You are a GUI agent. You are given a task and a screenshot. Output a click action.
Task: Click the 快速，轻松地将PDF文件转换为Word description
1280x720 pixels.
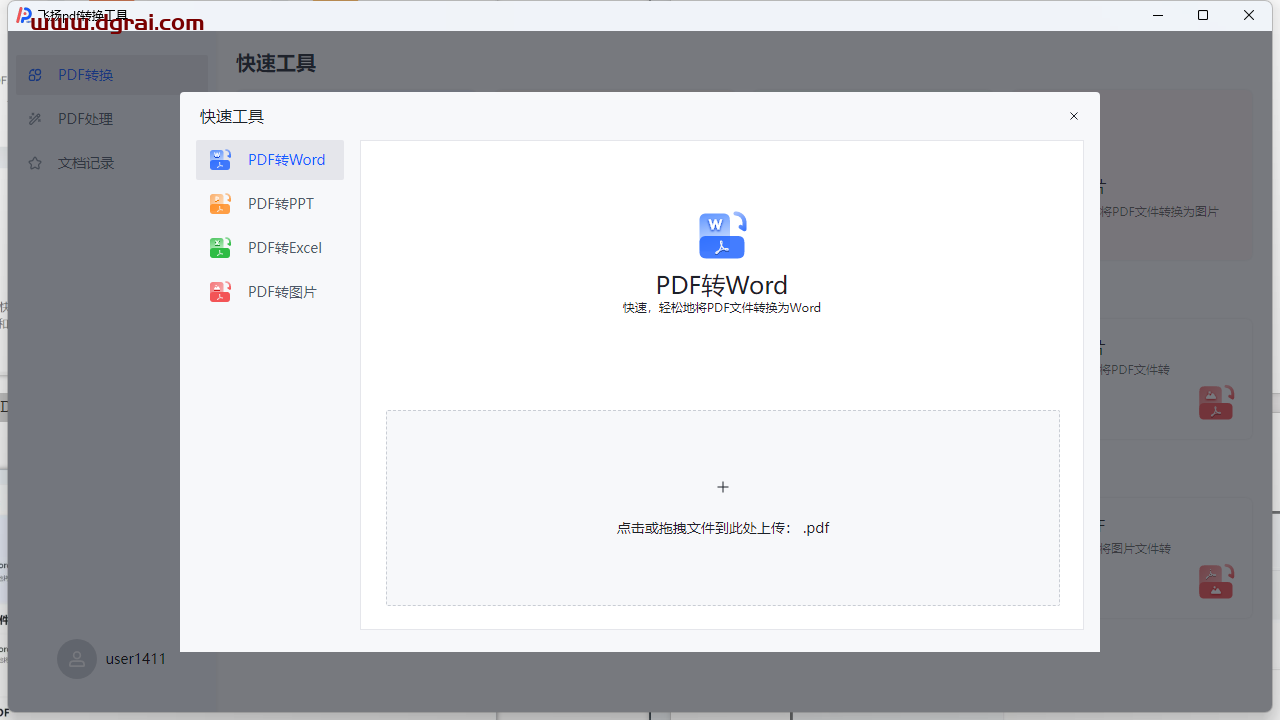722,308
